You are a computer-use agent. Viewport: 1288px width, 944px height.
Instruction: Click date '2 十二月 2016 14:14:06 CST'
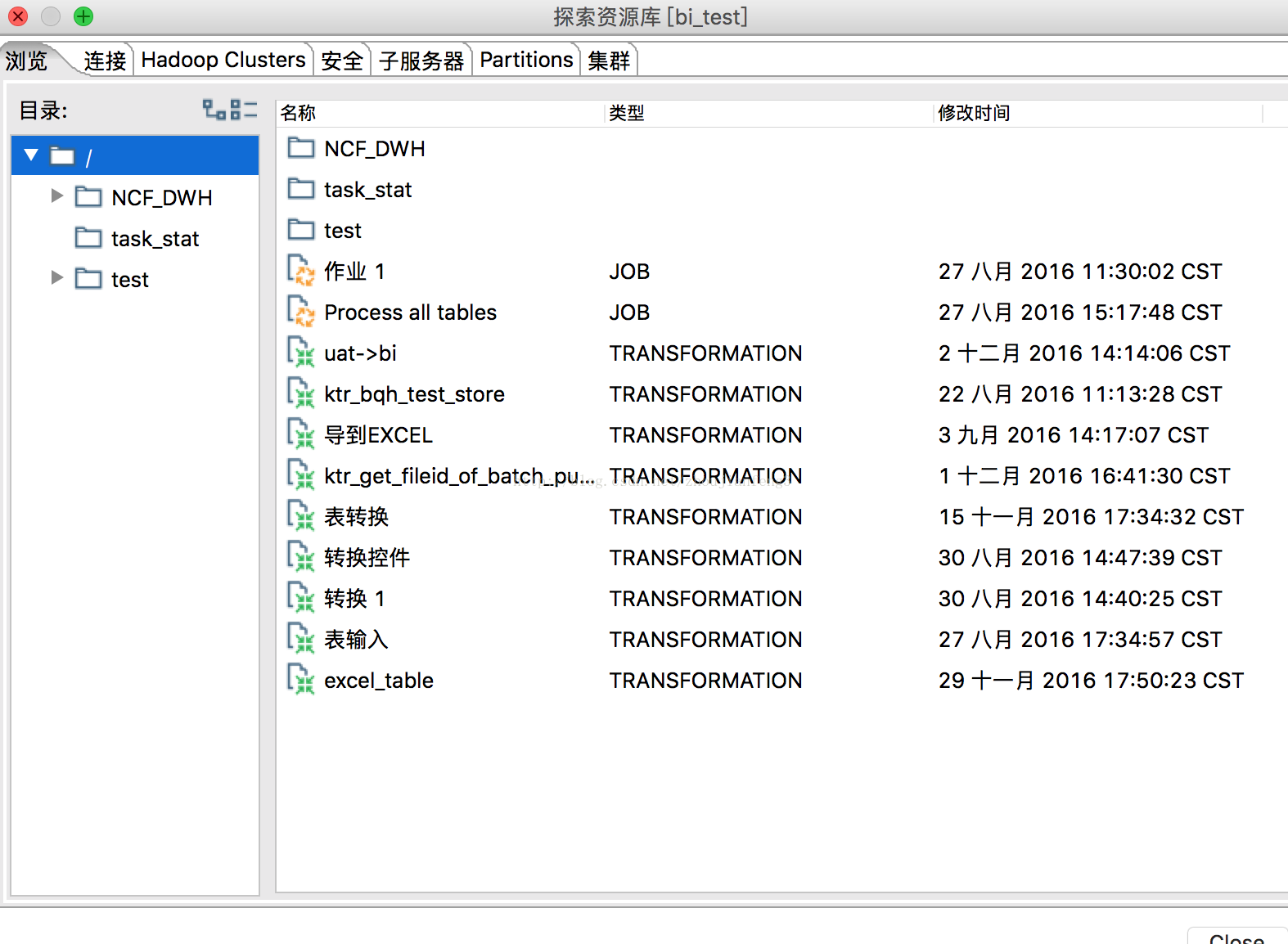(x=1084, y=353)
